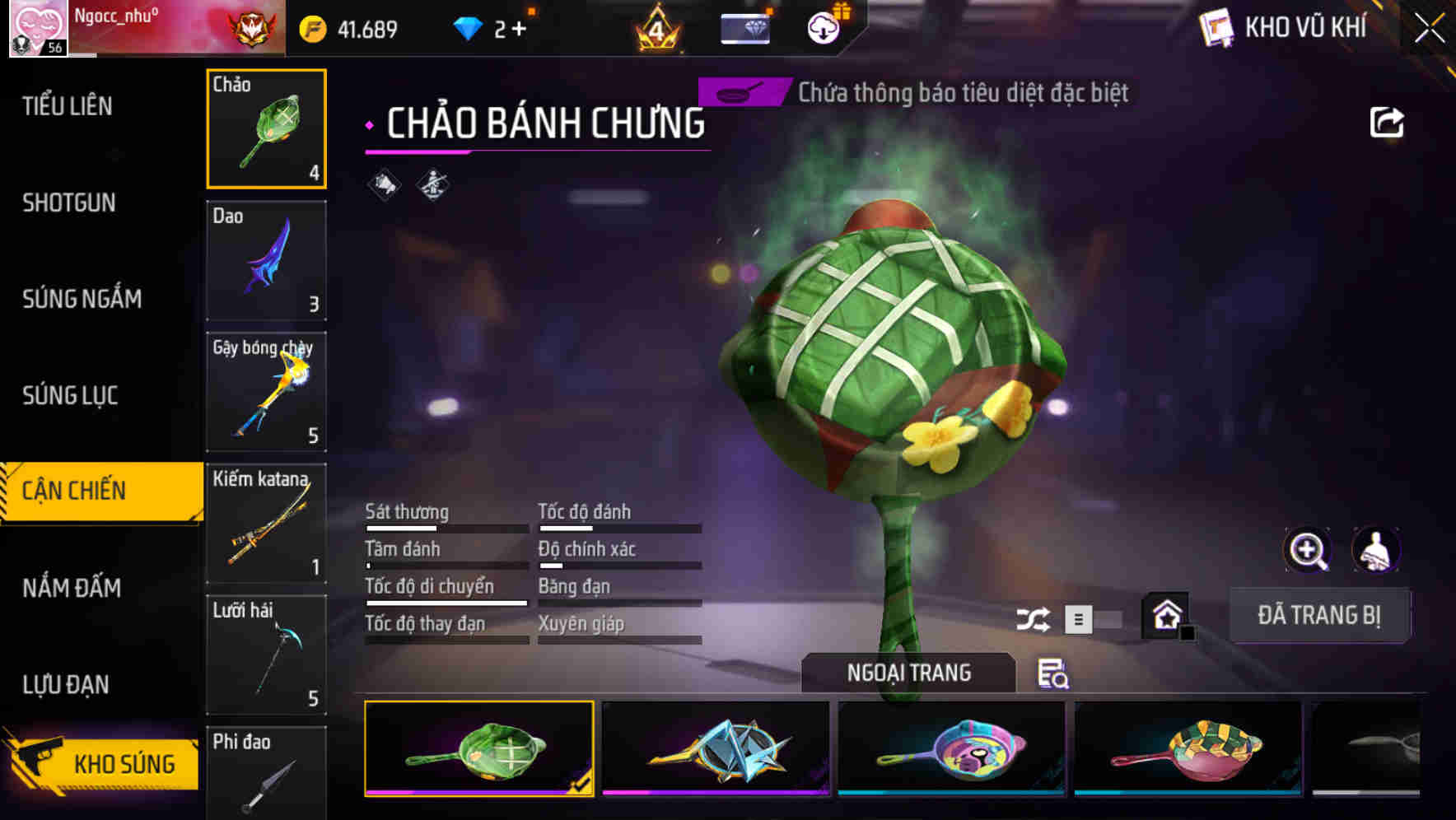The height and width of the screenshot is (820, 1456).
Task: Open the membership card diamond icon
Action: coord(744,29)
